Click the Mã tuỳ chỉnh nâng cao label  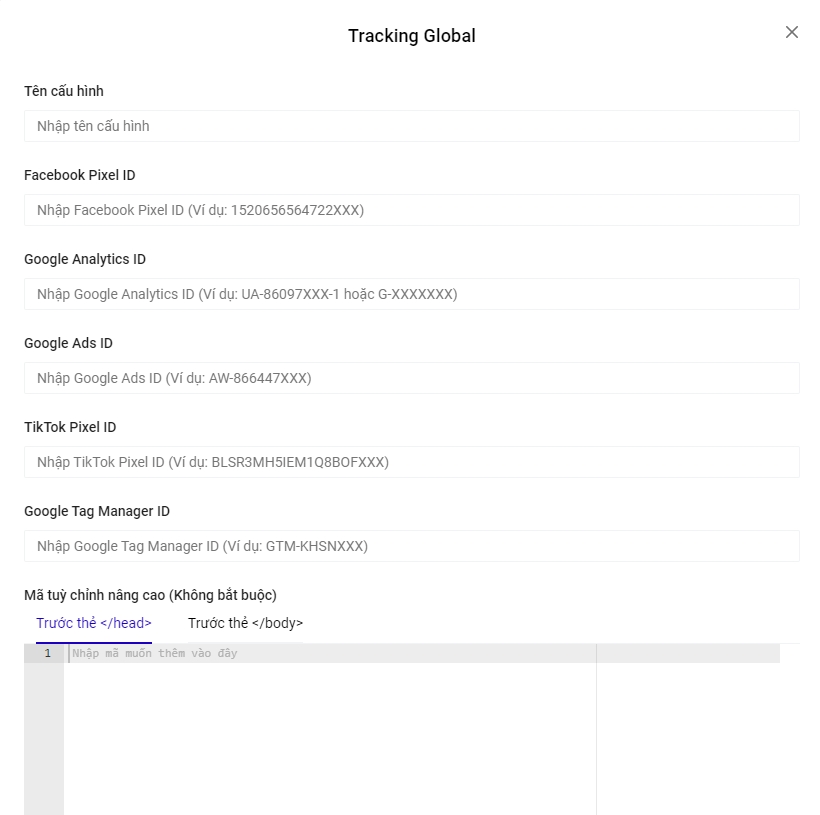click(x=150, y=595)
